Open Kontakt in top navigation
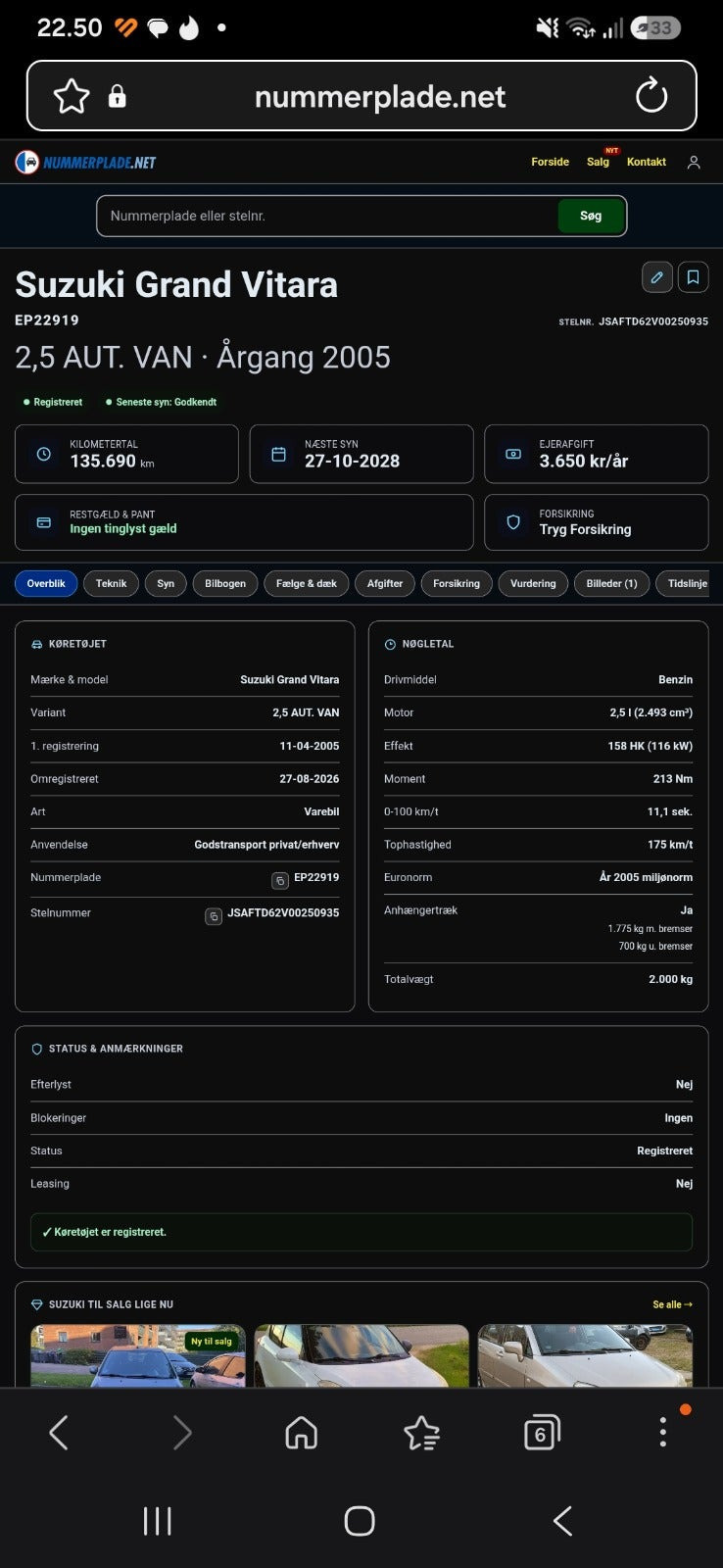 click(x=647, y=162)
